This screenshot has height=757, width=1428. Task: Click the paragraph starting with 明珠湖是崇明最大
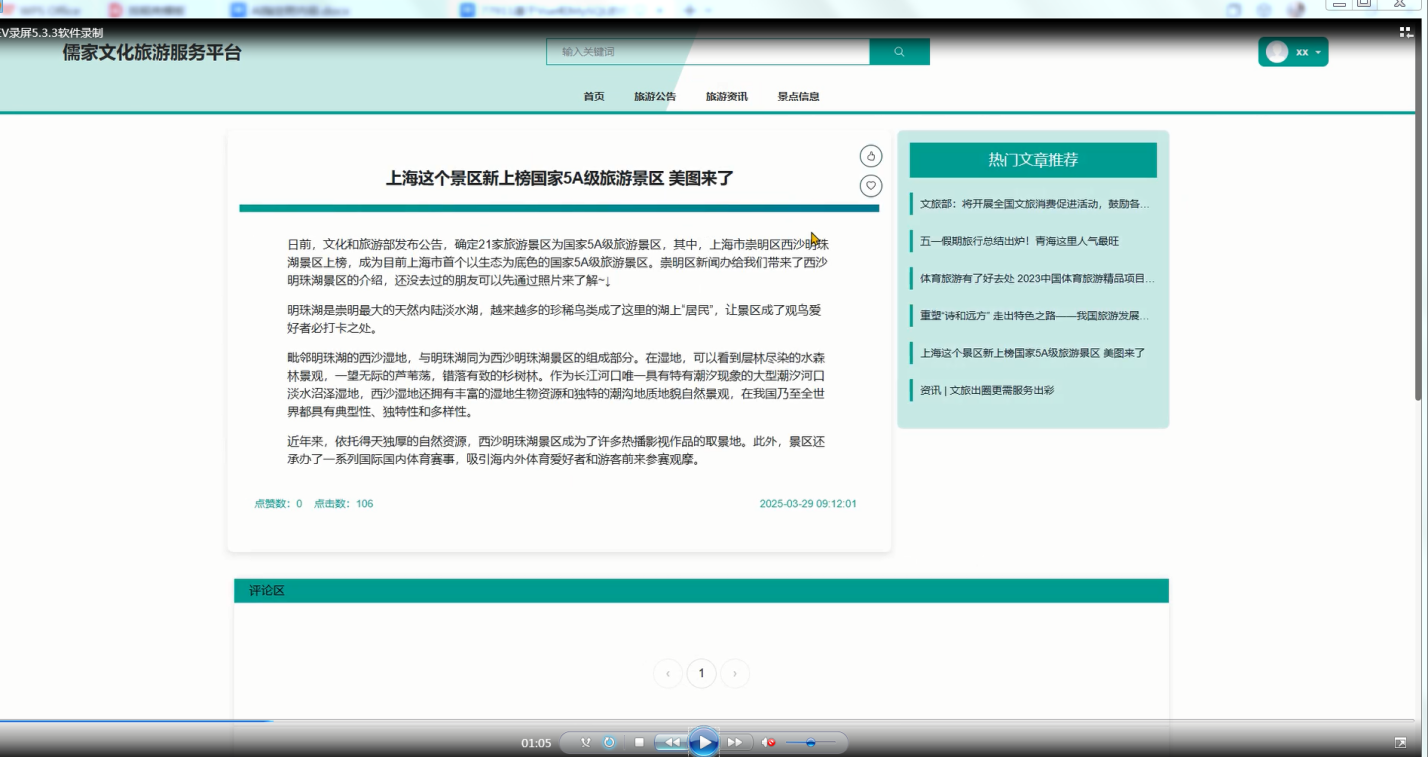coord(554,319)
